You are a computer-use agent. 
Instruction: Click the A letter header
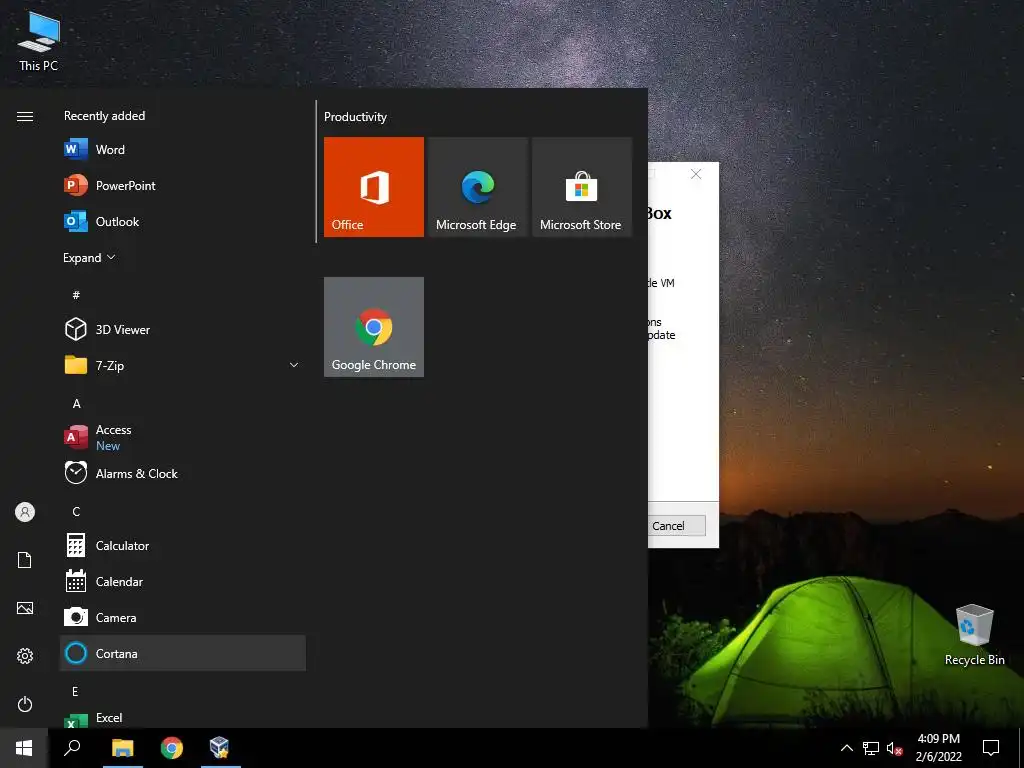[x=76, y=404]
